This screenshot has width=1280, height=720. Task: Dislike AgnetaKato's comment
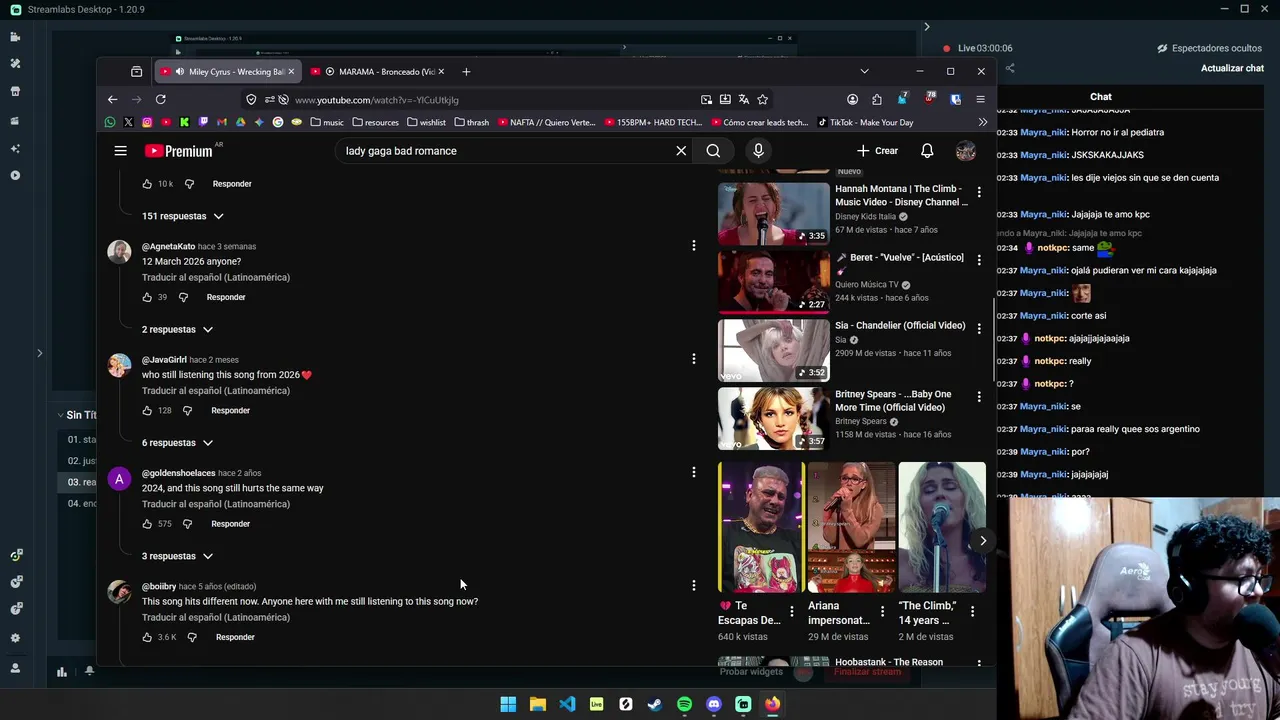pos(183,297)
